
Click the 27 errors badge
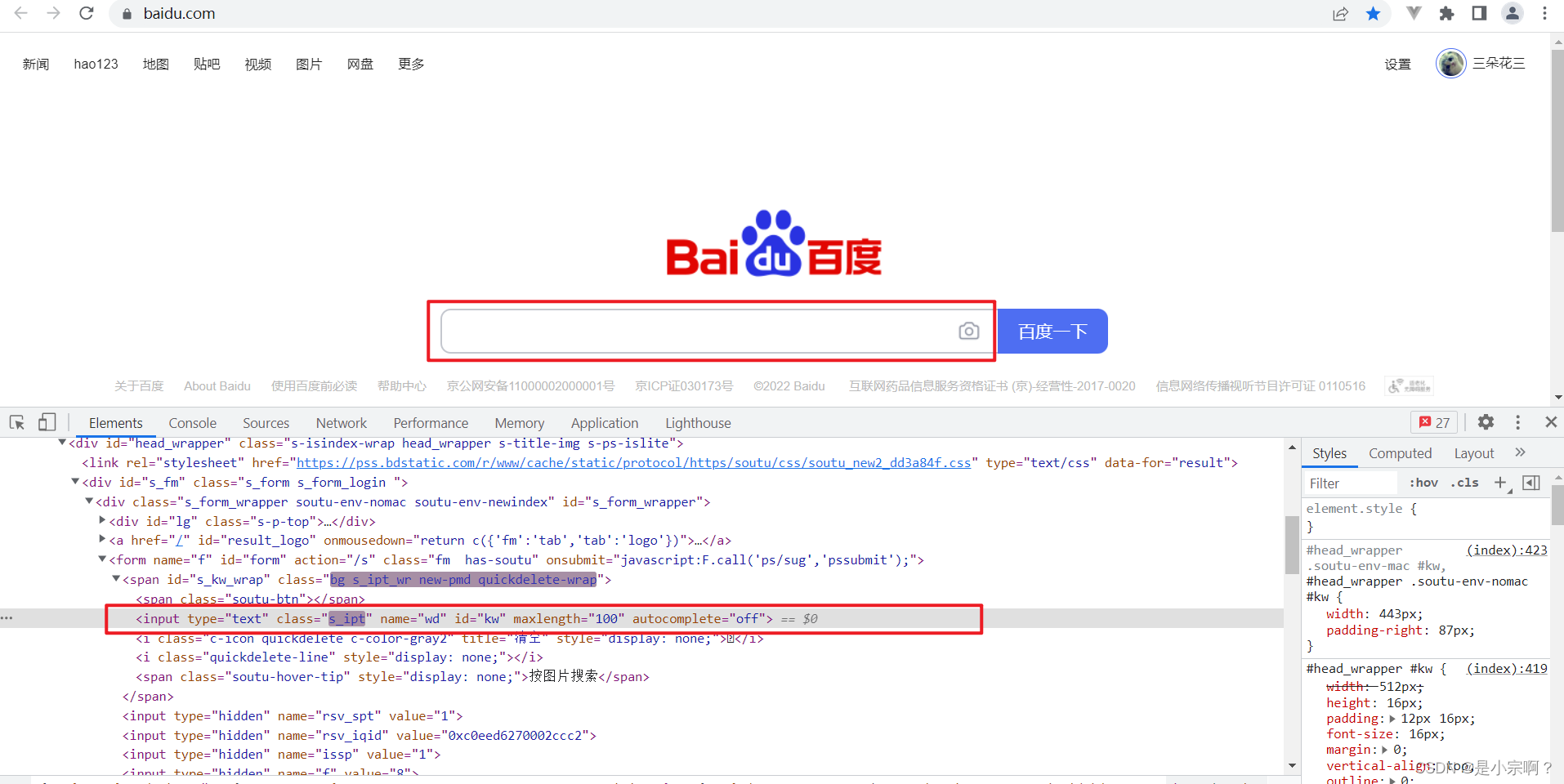coord(1434,422)
